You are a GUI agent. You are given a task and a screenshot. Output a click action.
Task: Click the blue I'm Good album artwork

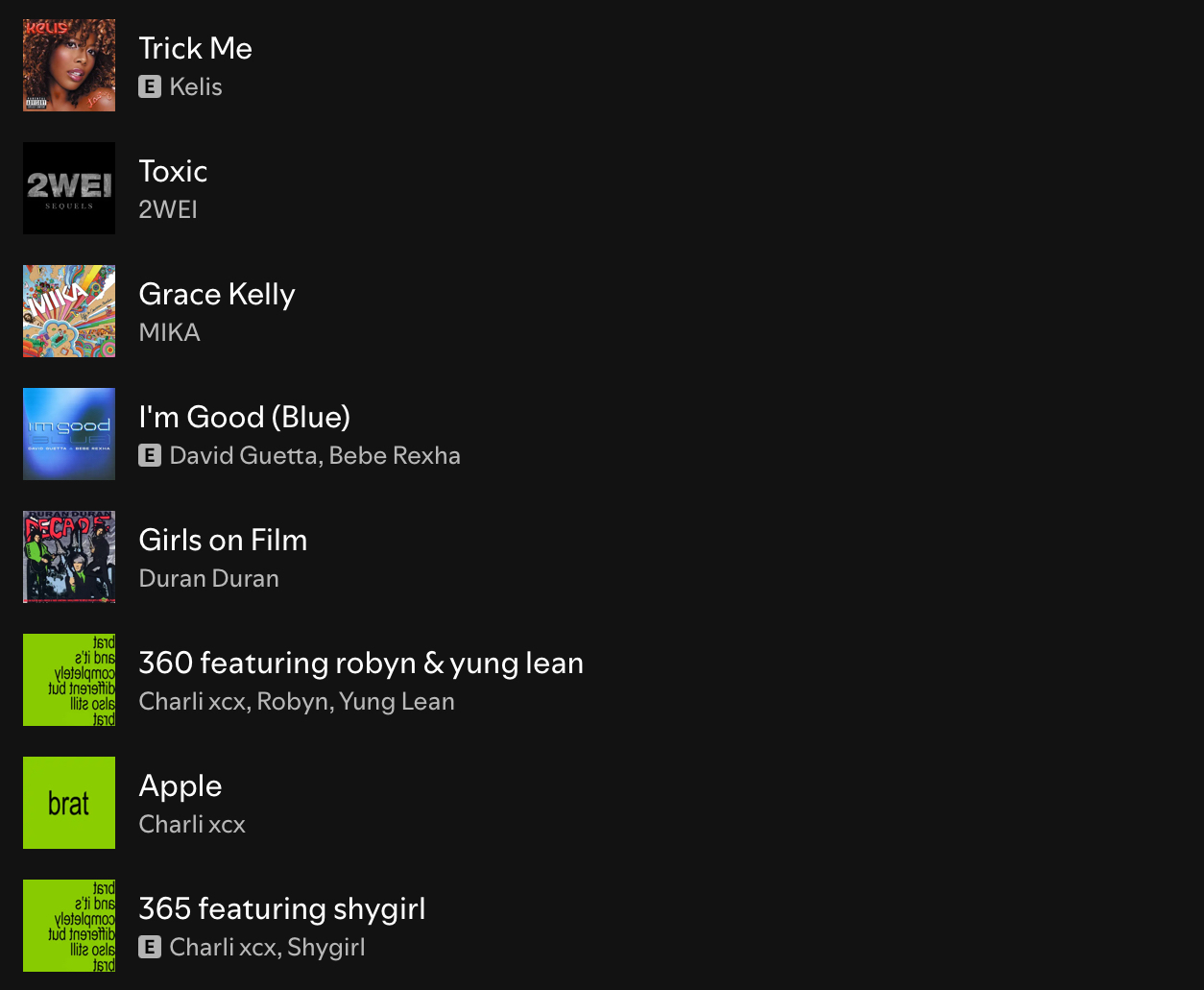click(69, 434)
